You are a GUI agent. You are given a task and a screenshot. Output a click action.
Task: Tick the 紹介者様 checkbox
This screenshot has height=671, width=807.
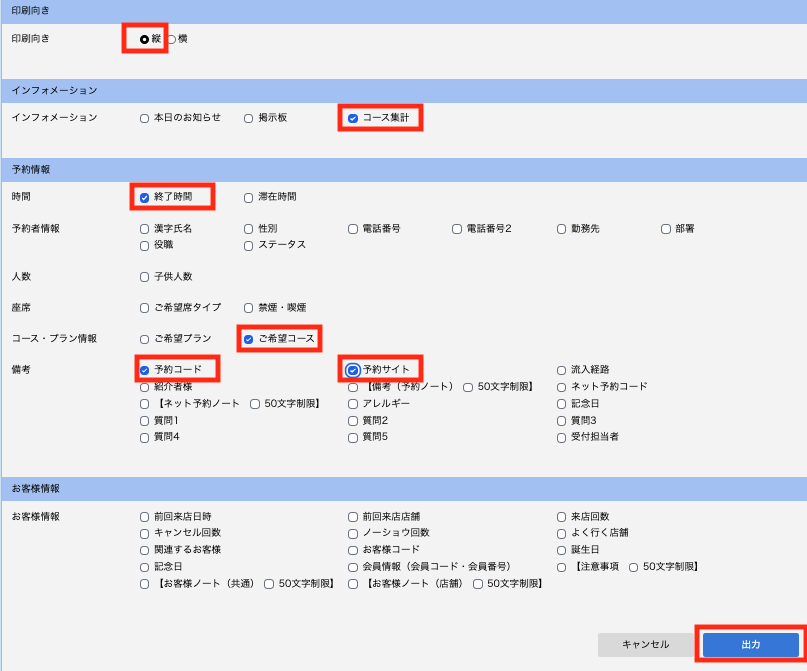pyautogui.click(x=144, y=387)
